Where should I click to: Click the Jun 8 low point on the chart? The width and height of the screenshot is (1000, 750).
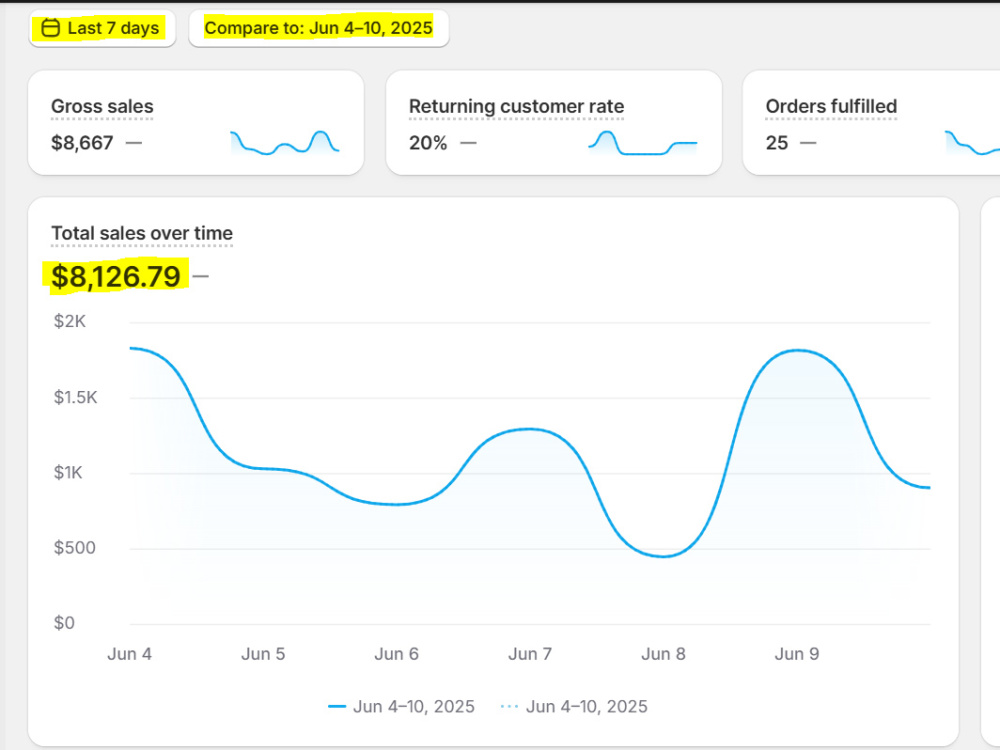click(x=663, y=556)
